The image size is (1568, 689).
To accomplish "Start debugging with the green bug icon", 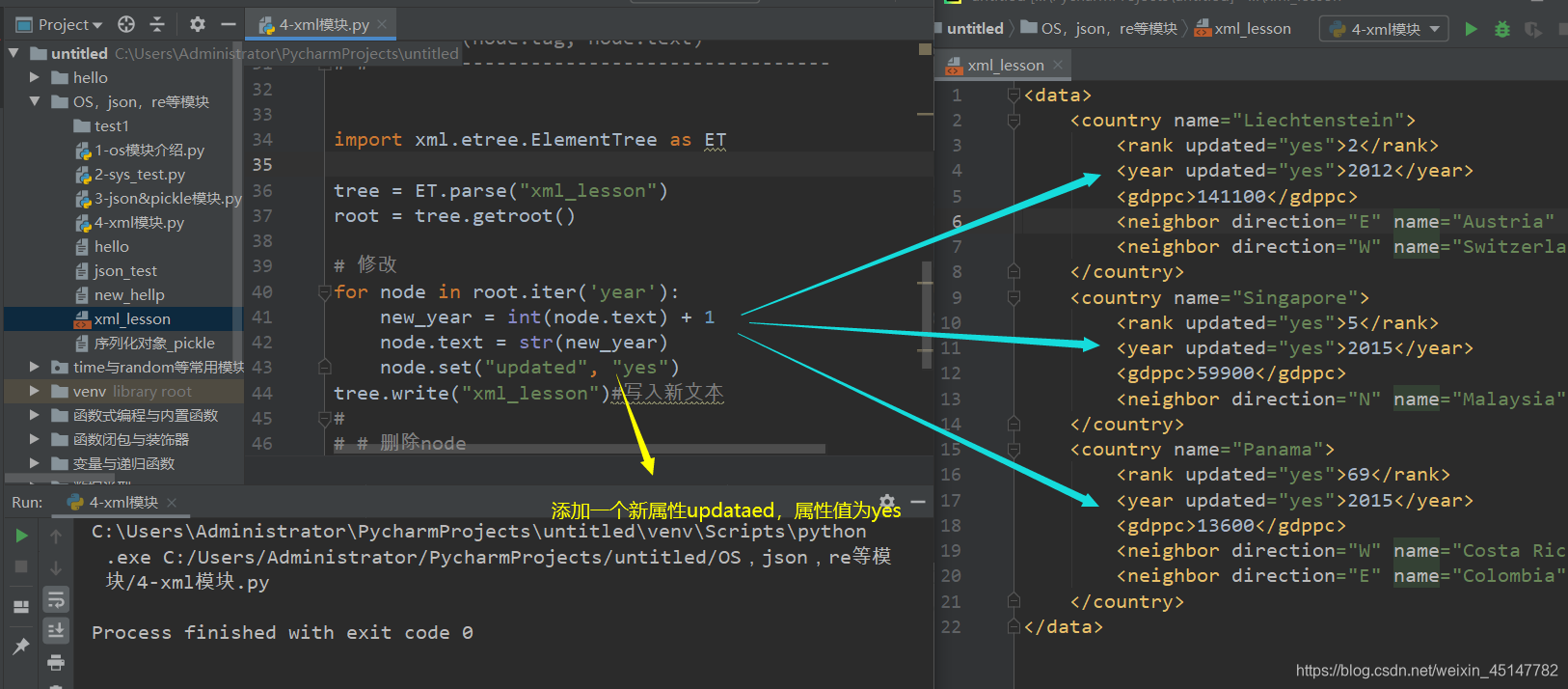I will coord(1502,29).
